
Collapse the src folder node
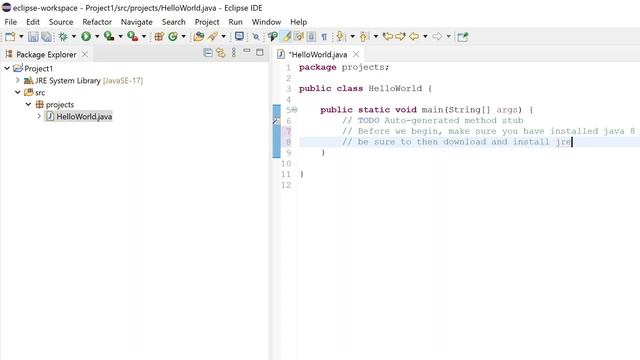click(x=18, y=92)
